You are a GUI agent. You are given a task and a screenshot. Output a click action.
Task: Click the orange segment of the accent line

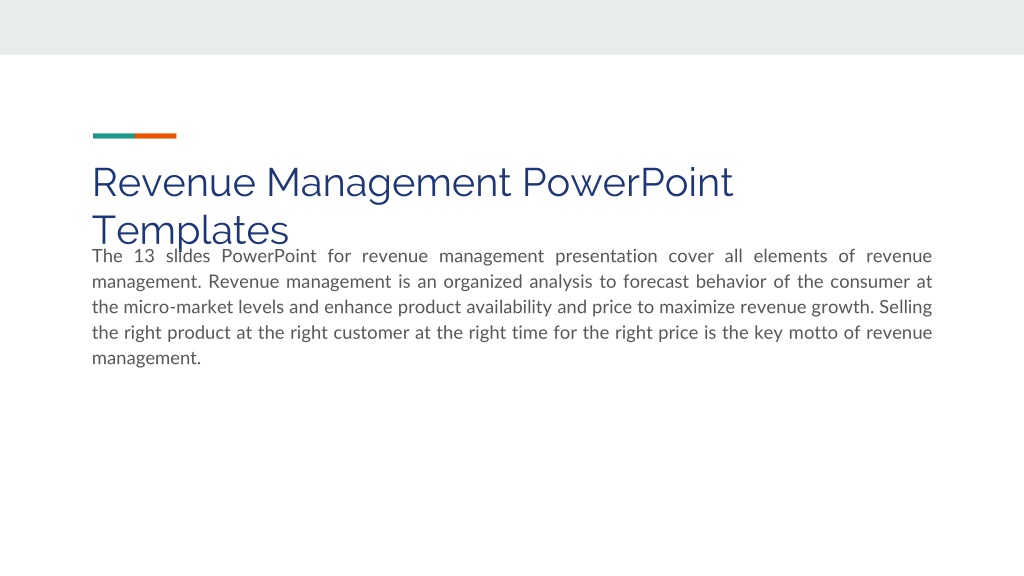click(x=156, y=136)
